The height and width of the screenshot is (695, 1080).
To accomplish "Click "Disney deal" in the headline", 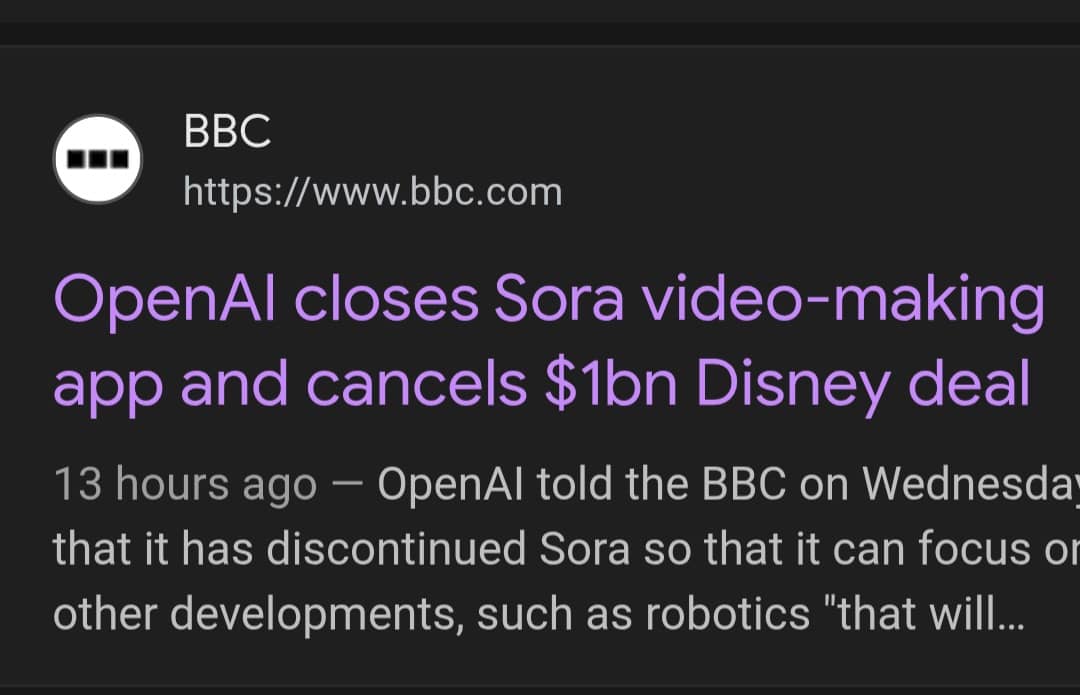I will (864, 384).
